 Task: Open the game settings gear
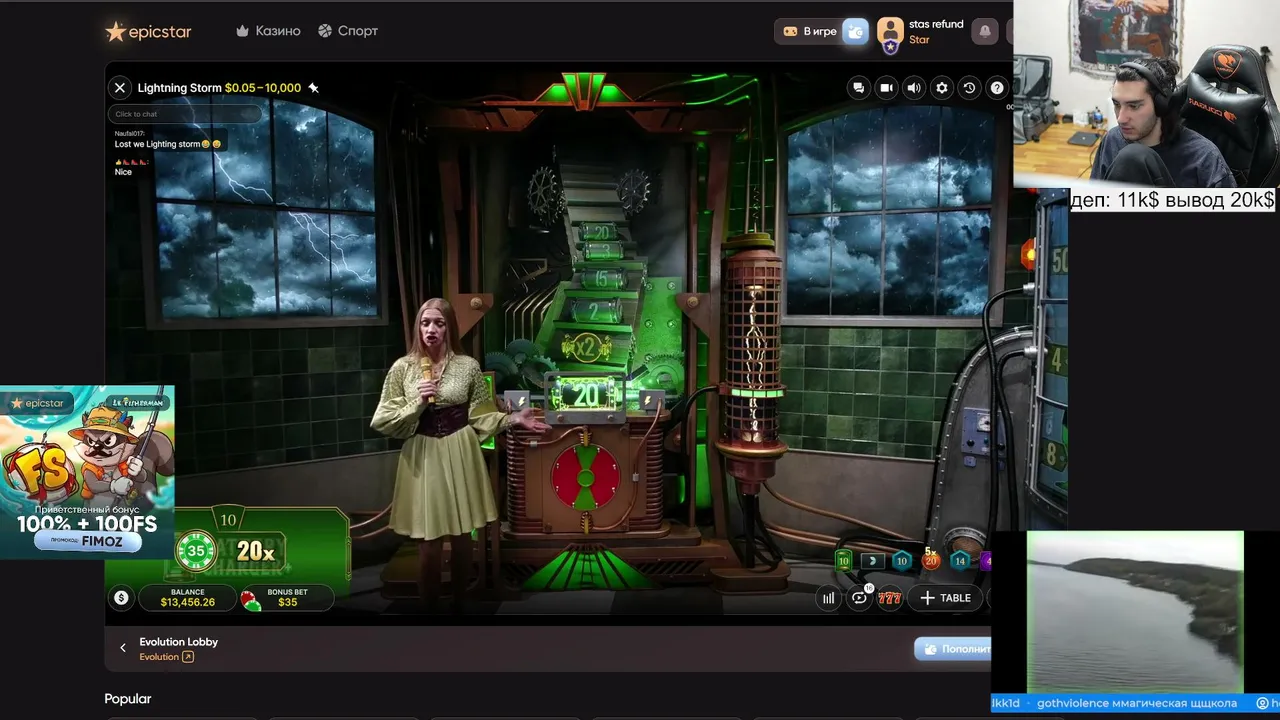pyautogui.click(x=941, y=88)
